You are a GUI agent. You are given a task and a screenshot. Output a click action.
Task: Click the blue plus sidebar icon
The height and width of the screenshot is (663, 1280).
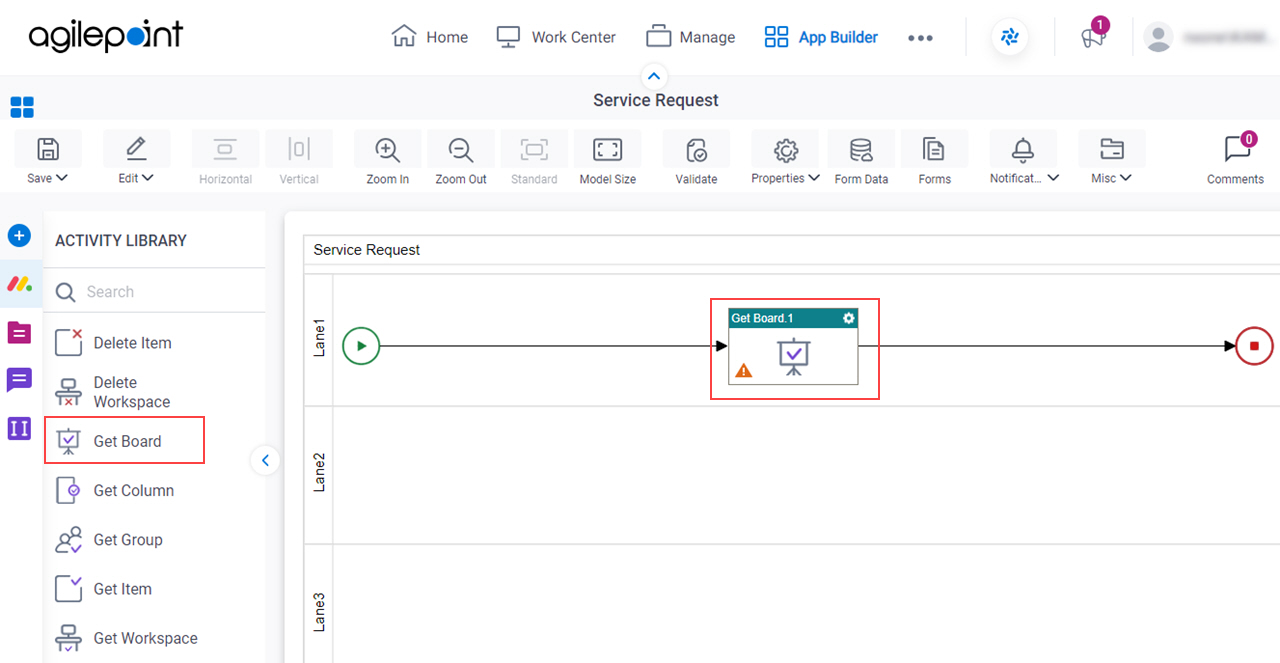pyautogui.click(x=20, y=236)
